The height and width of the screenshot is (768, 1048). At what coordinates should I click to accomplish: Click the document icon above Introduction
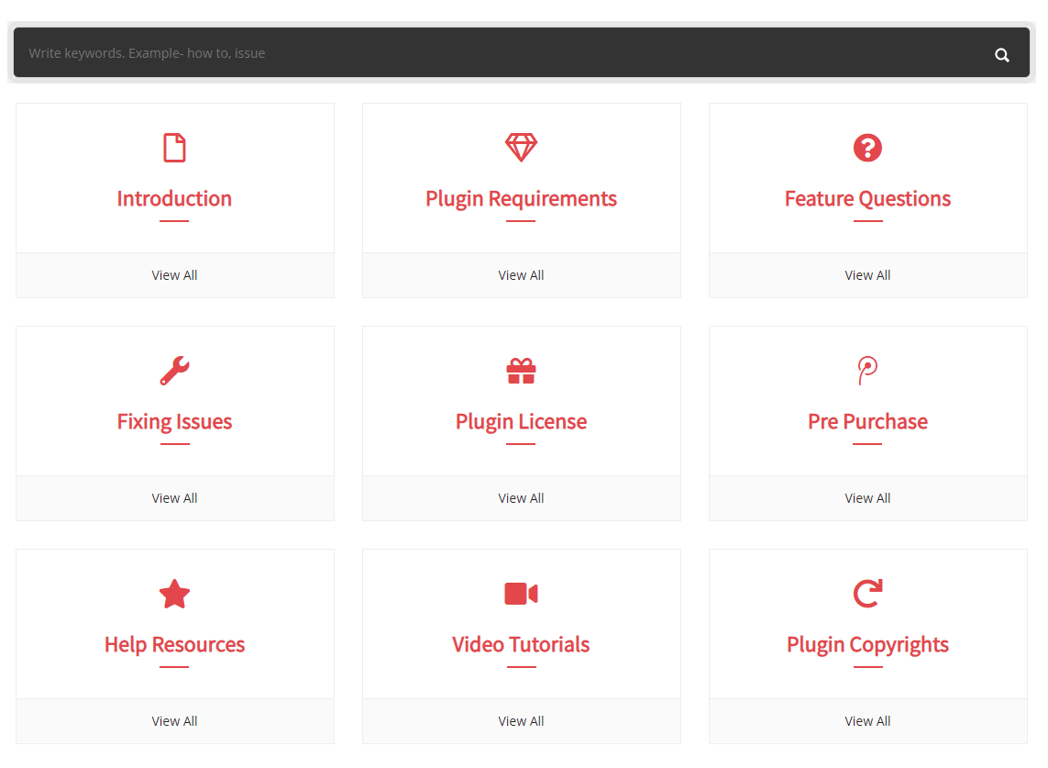[174, 146]
